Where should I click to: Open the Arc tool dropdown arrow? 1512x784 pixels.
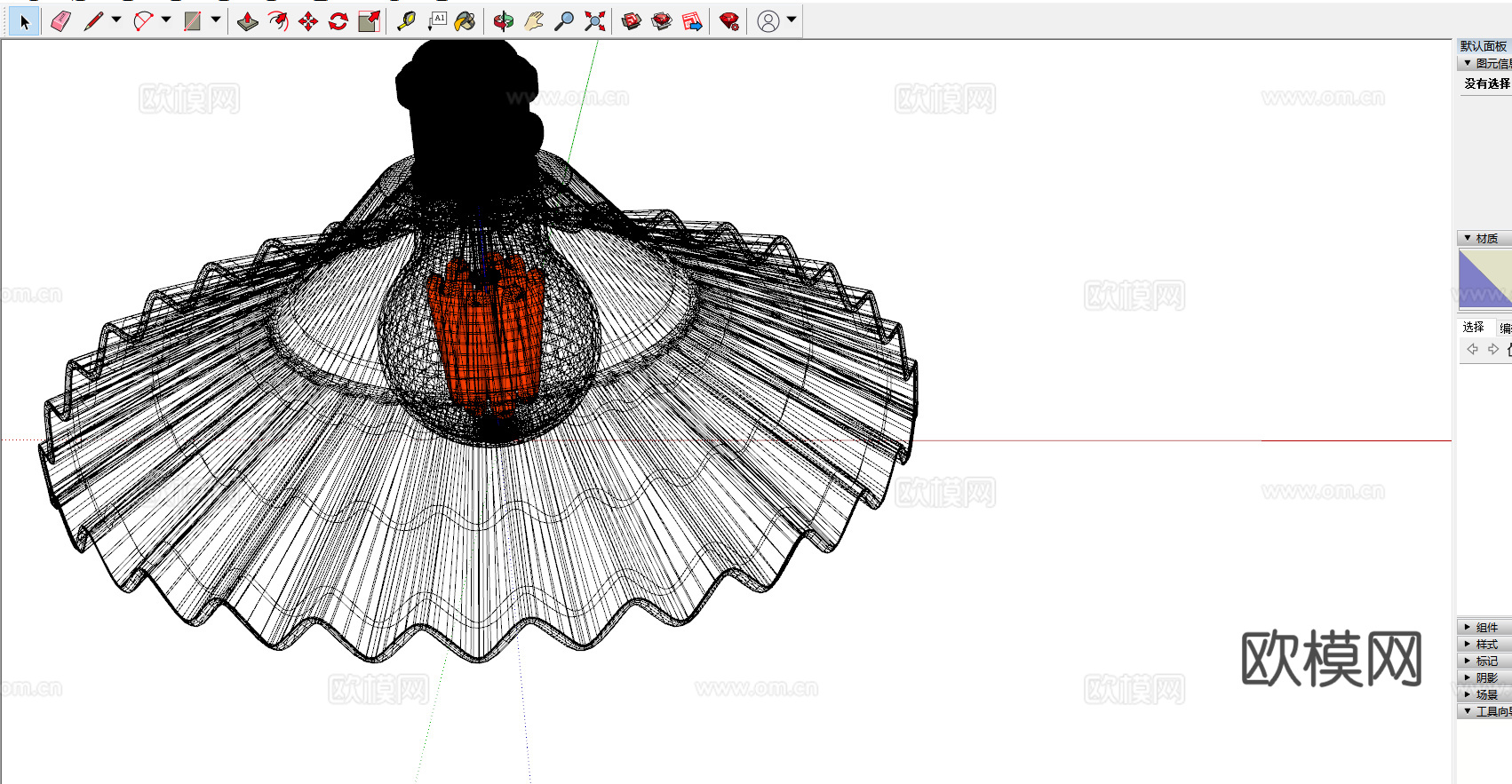coord(166,20)
